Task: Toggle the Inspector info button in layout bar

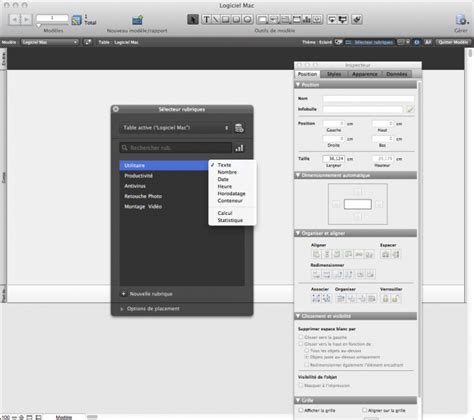Action: [x=416, y=42]
